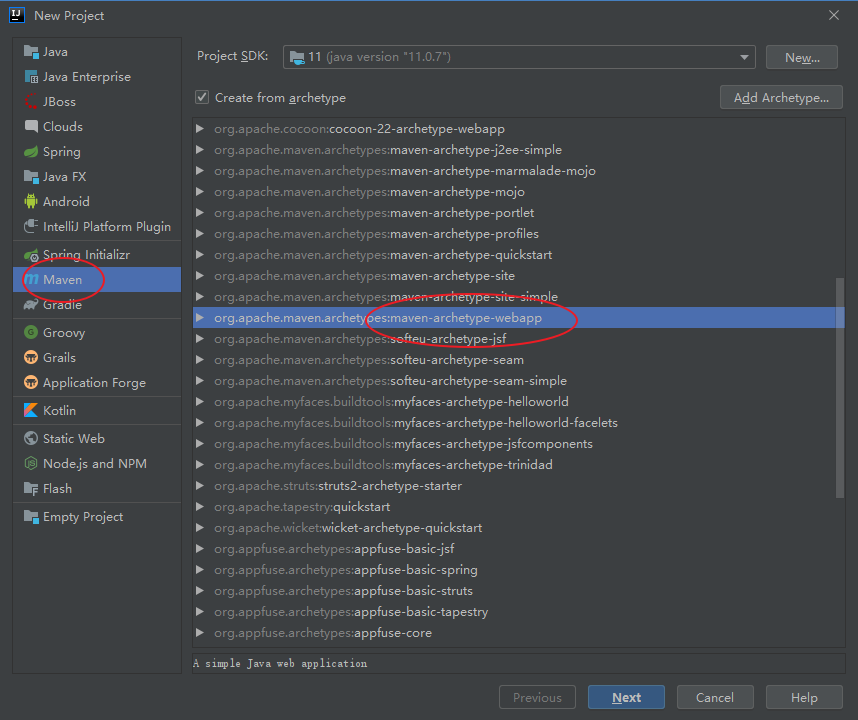Expand cocoon-22-archetype-webapp node
The height and width of the screenshot is (720, 858).
[x=200, y=129]
